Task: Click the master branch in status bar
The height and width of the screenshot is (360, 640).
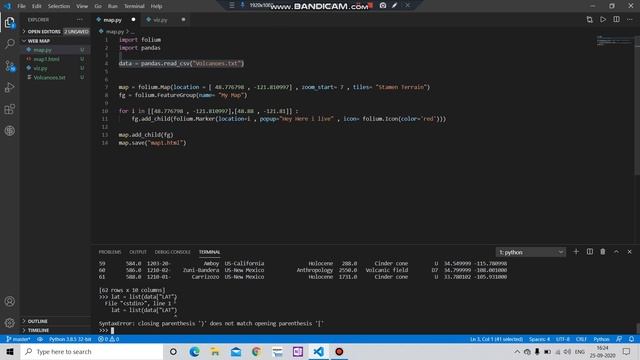Action: [18, 339]
